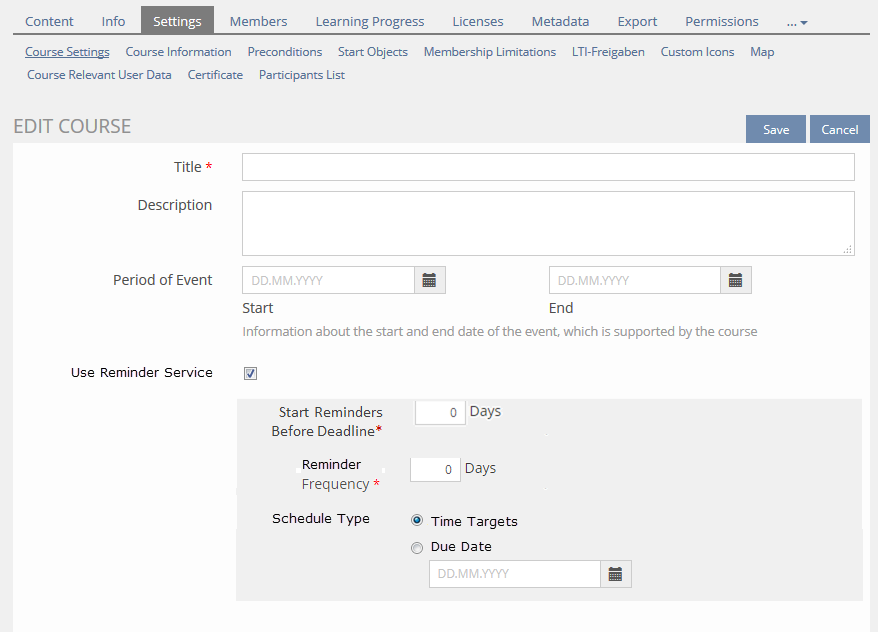Viewport: 878px width, 633px height.
Task: Open the Course Information subtab
Action: (178, 52)
